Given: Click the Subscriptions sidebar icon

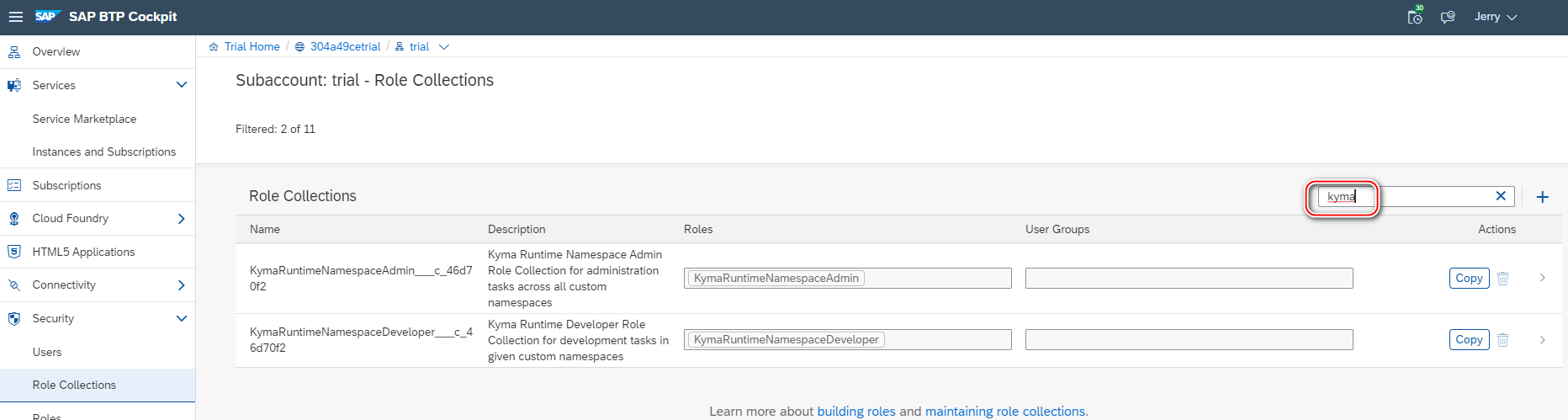Looking at the screenshot, I should (x=14, y=185).
